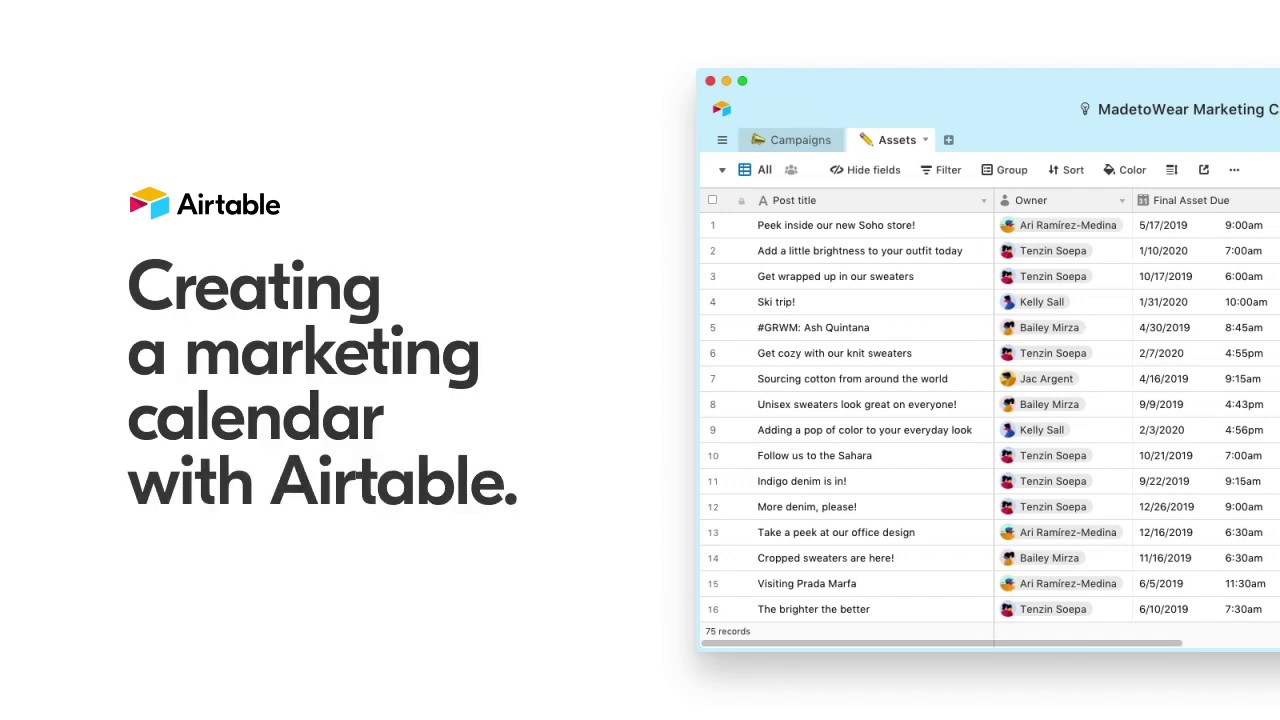Click the lightbulb icon beside the base title
This screenshot has height=720, width=1280.
tap(1085, 109)
